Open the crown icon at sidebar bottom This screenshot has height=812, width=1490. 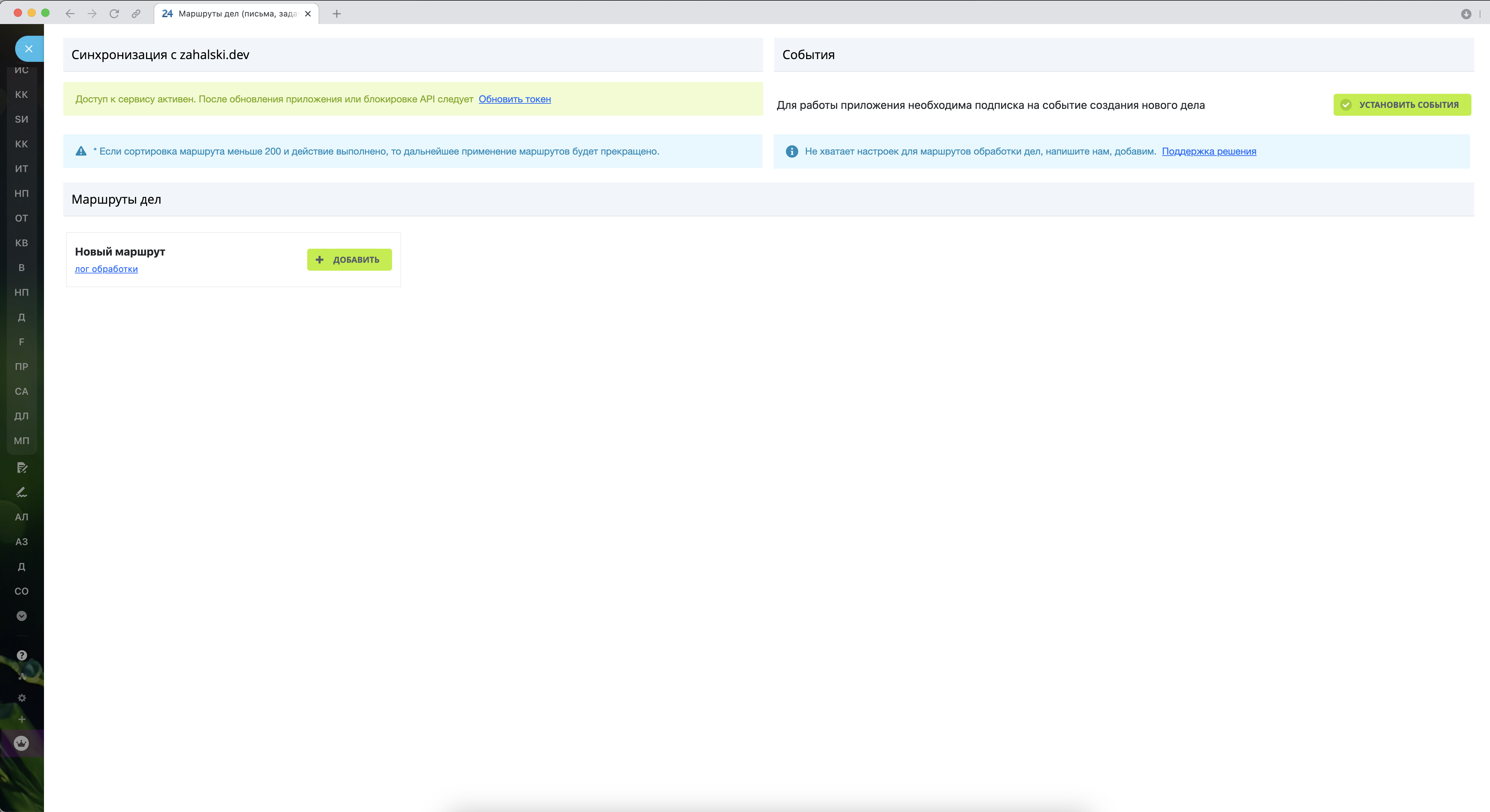21,744
